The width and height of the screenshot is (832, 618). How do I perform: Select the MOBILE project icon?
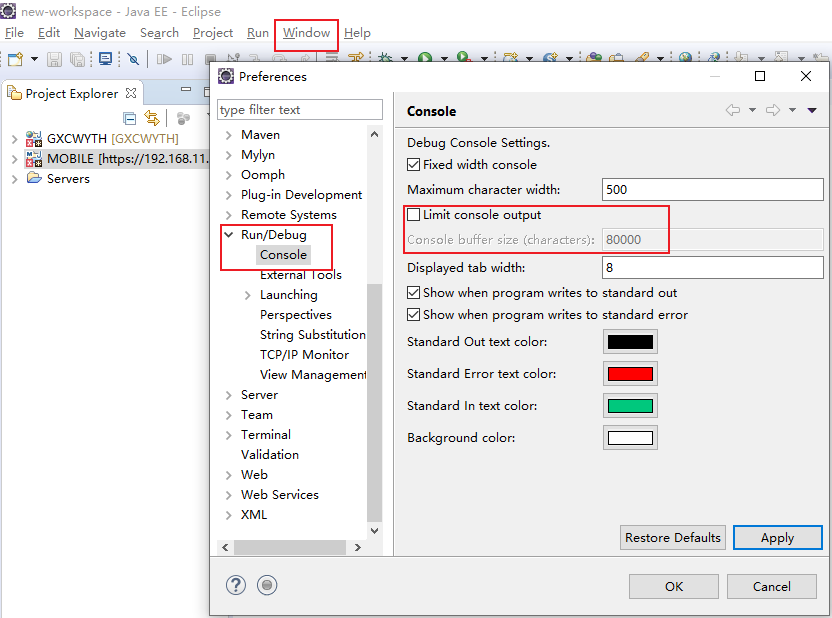click(33, 159)
